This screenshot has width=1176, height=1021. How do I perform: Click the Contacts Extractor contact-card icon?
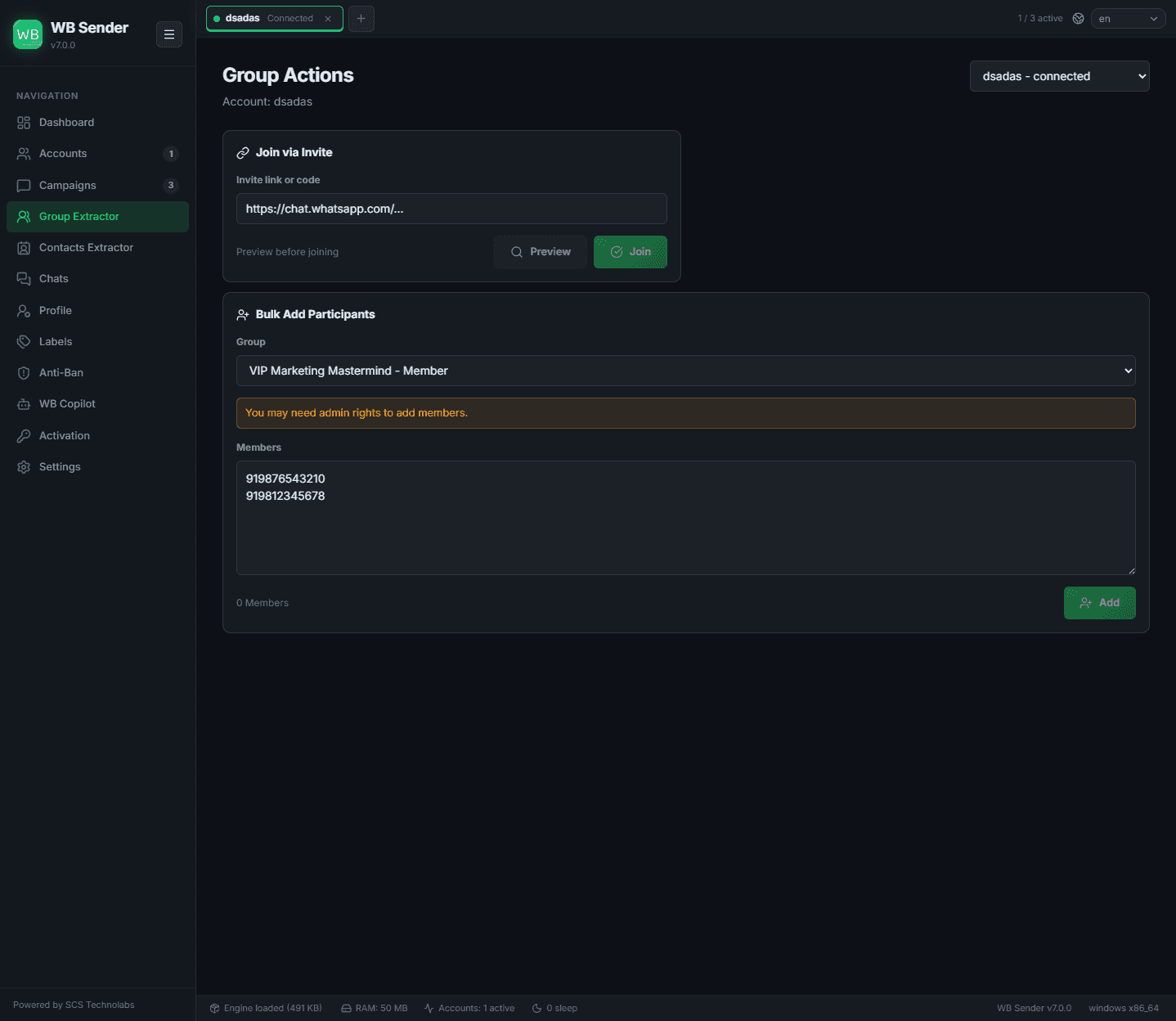[24, 248]
